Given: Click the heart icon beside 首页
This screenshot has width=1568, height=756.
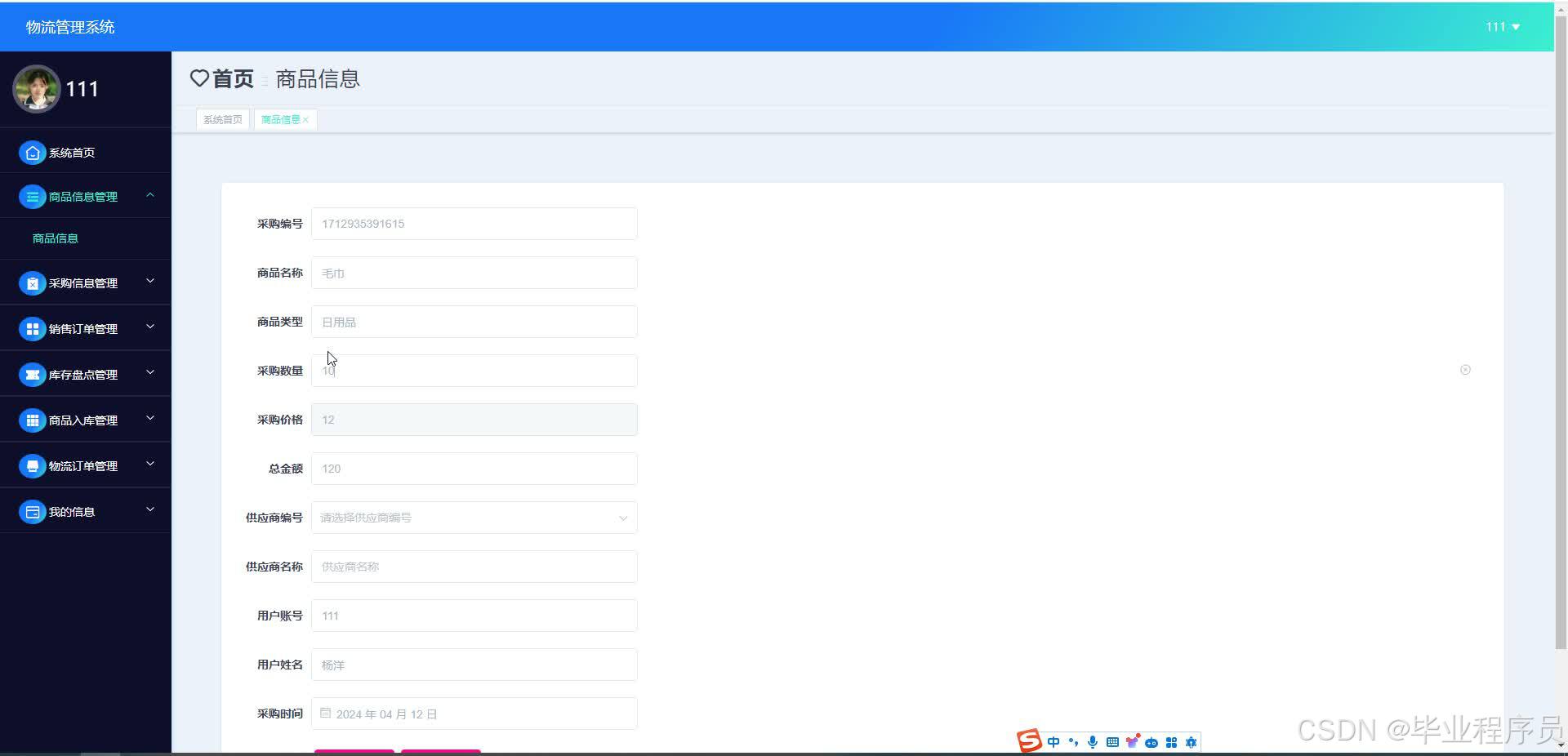Looking at the screenshot, I should pyautogui.click(x=199, y=78).
